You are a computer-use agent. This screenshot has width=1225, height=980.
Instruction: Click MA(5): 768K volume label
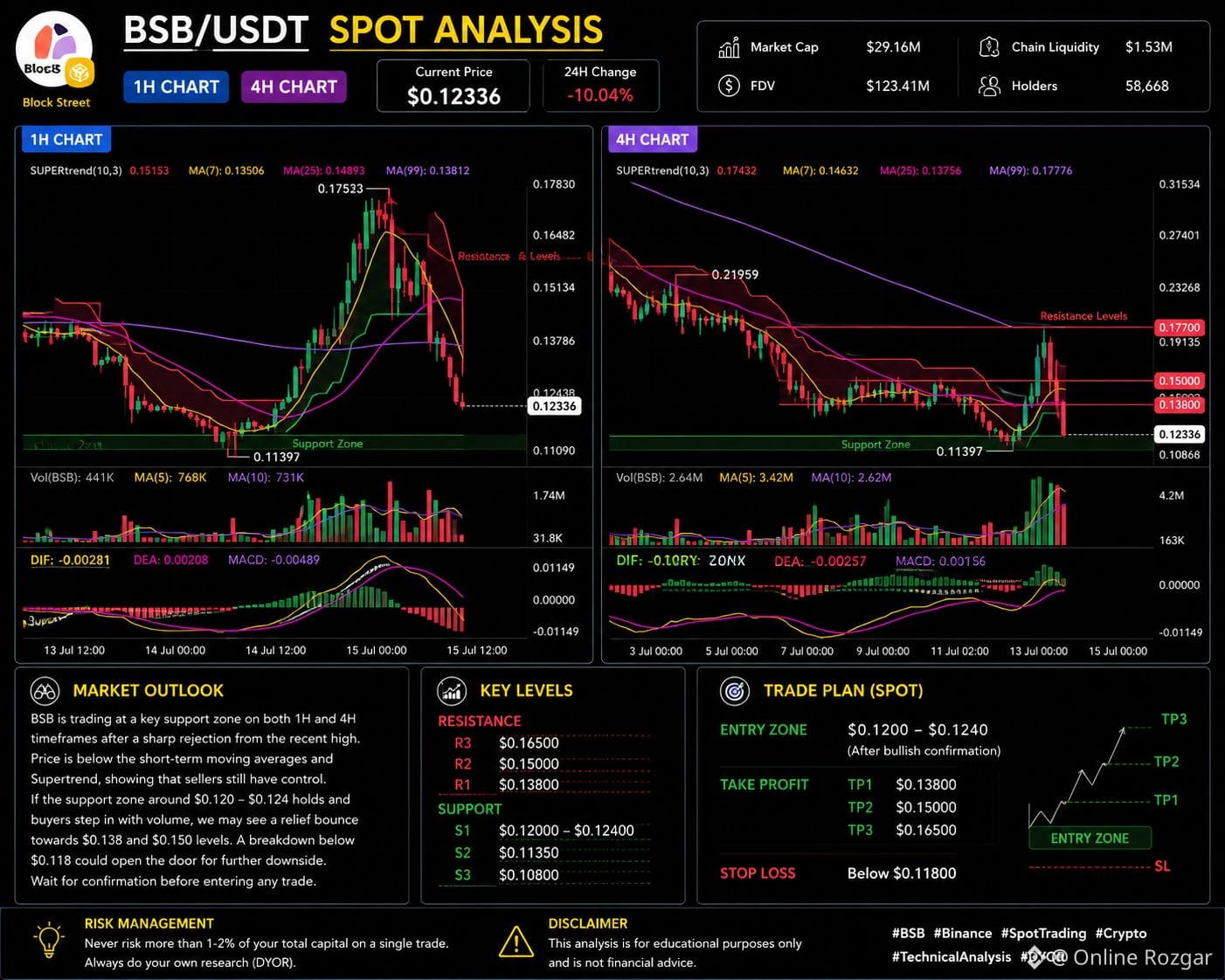point(170,478)
